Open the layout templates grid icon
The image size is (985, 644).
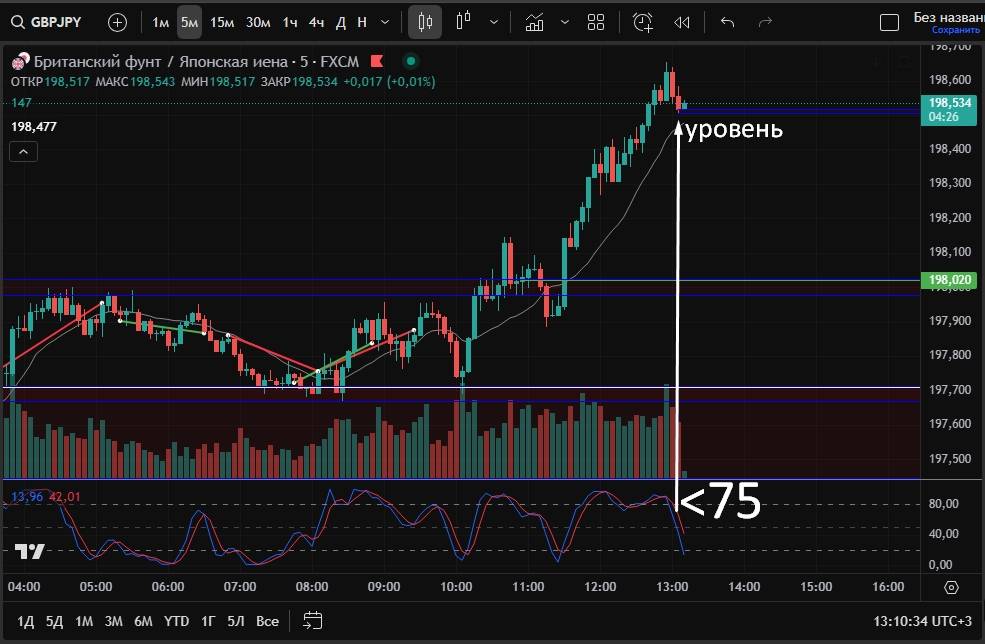(x=596, y=22)
